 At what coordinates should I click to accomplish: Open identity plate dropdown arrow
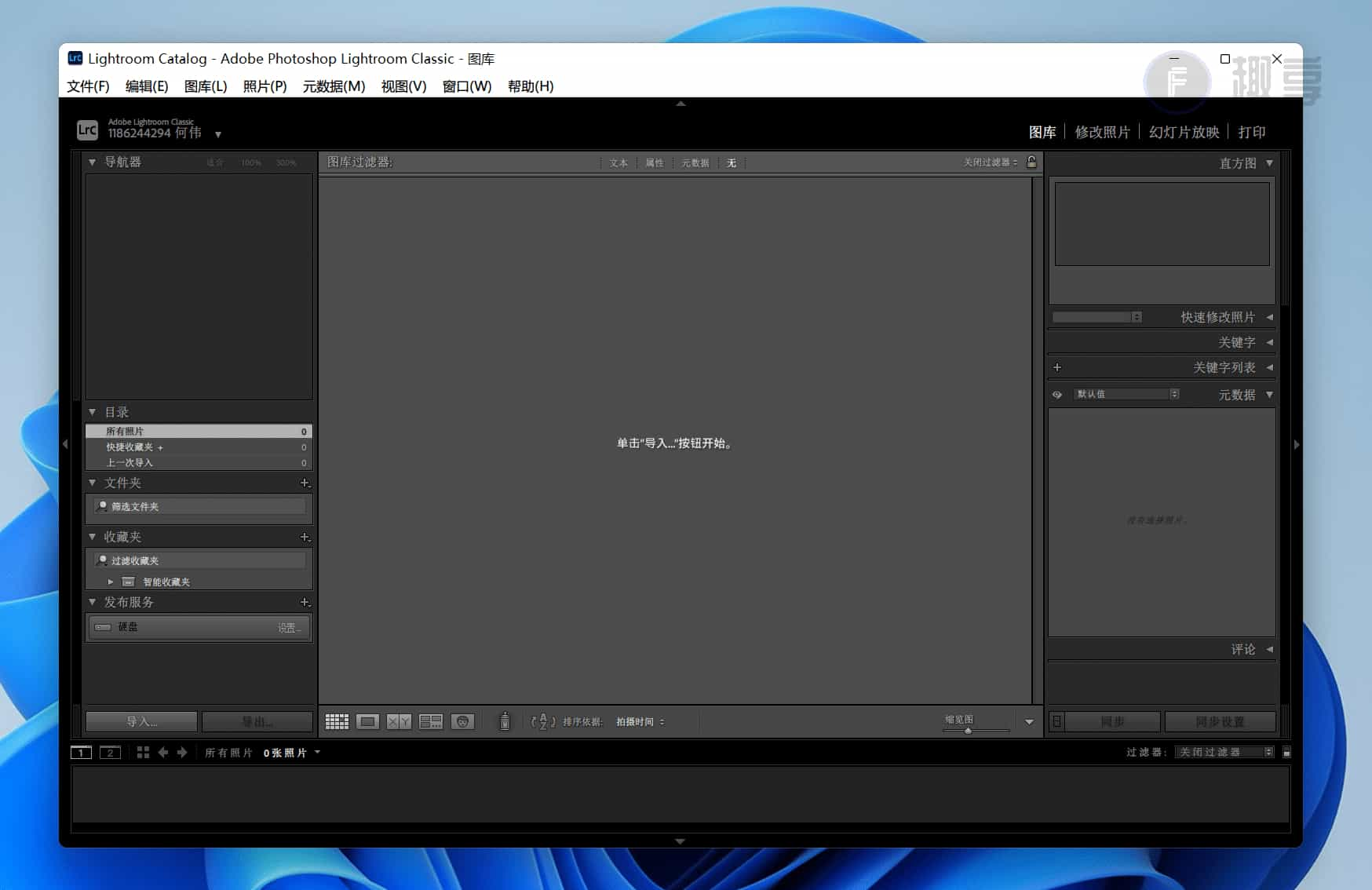tap(218, 135)
